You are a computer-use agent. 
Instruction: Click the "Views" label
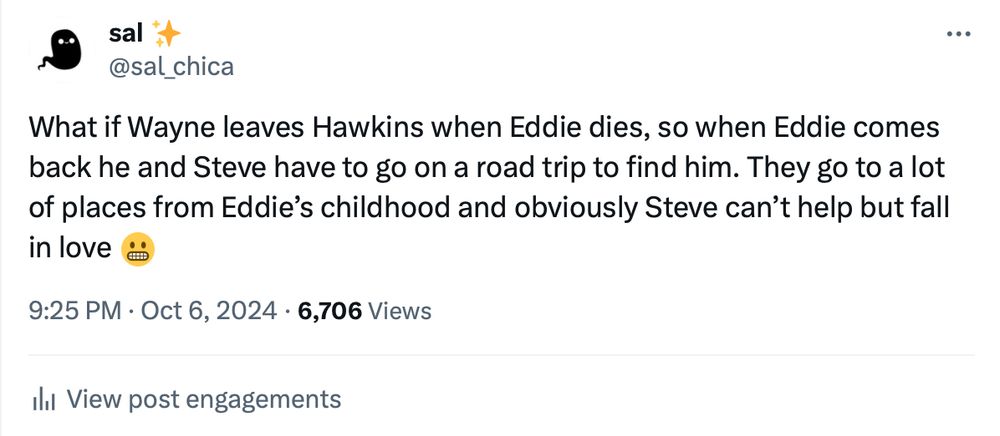click(x=400, y=311)
